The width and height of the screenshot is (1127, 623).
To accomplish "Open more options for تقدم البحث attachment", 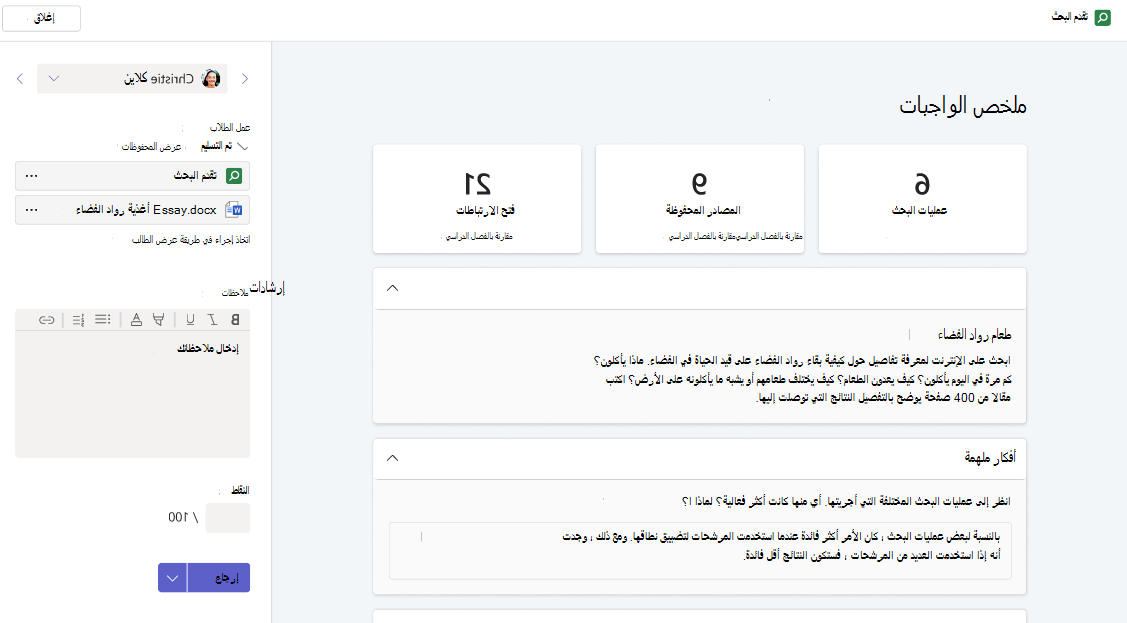I will pos(32,175).
